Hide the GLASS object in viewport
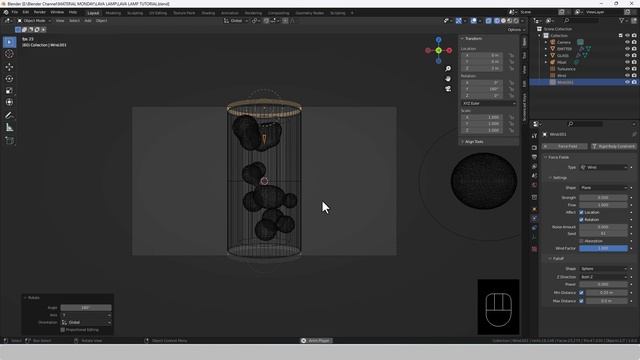640x360 pixels. click(627, 56)
